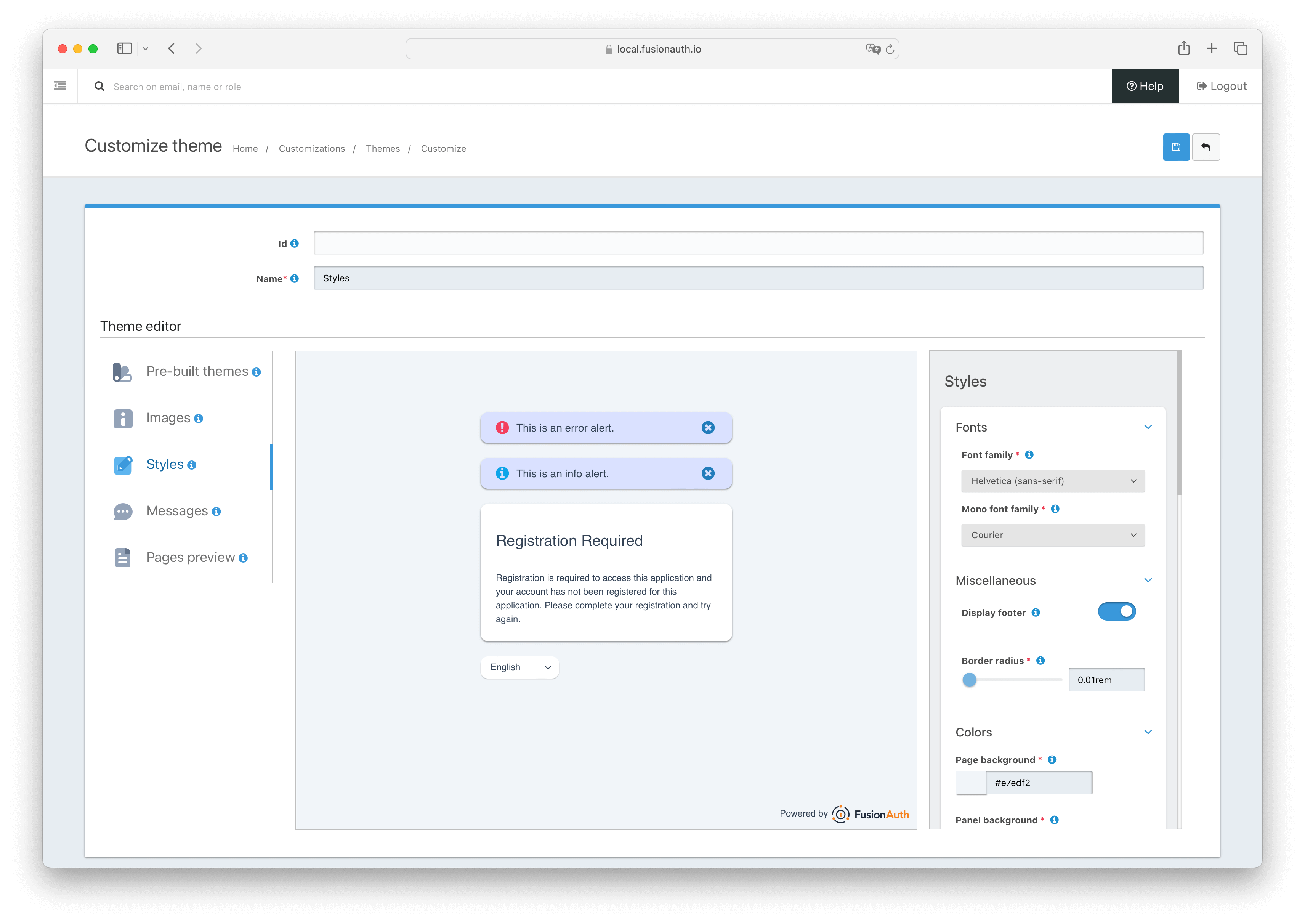The width and height of the screenshot is (1305, 924).
Task: Select the Images tab
Action: pos(186,419)
